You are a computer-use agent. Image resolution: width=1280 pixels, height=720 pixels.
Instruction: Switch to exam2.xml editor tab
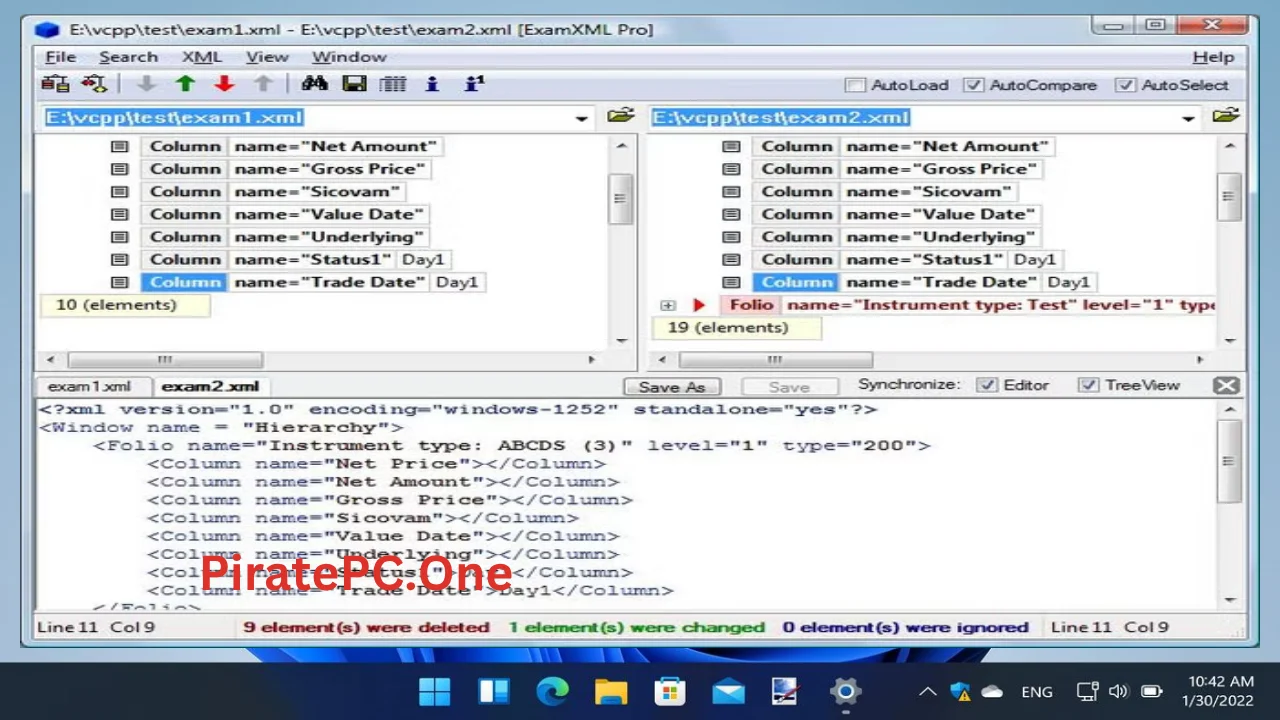[x=210, y=386]
